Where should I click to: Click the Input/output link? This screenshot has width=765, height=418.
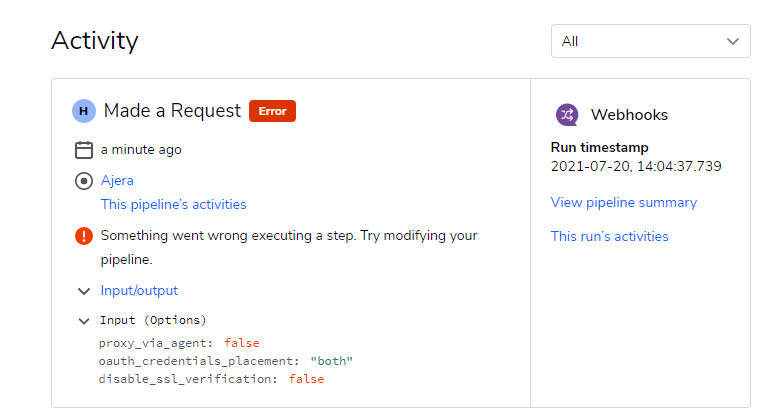139,291
